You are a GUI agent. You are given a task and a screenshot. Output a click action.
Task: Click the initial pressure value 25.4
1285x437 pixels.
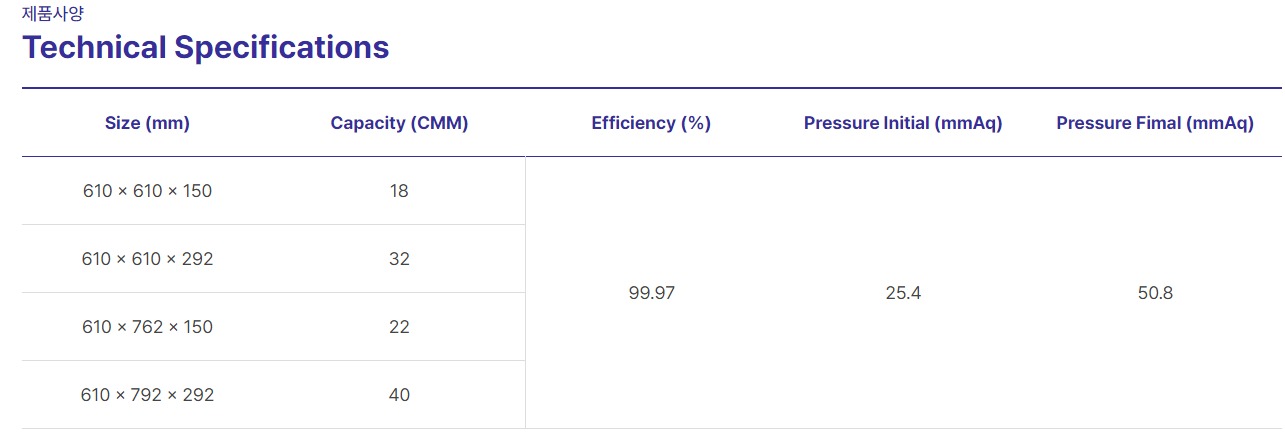pos(903,293)
